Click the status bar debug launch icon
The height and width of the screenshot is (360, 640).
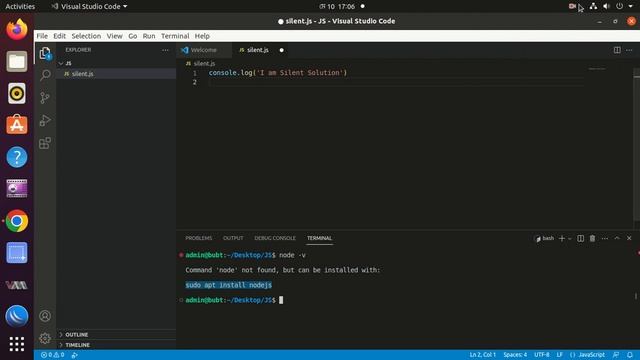click(75, 355)
